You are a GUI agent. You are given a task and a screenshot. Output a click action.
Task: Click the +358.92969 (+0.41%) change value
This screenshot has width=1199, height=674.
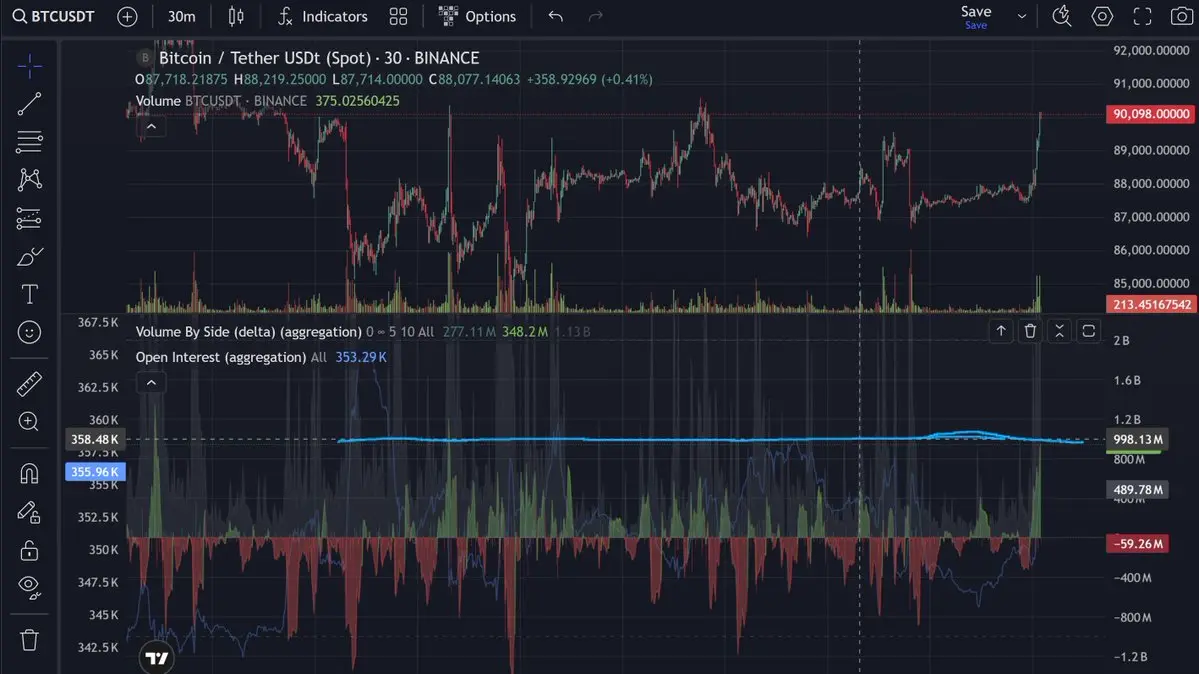click(x=589, y=80)
